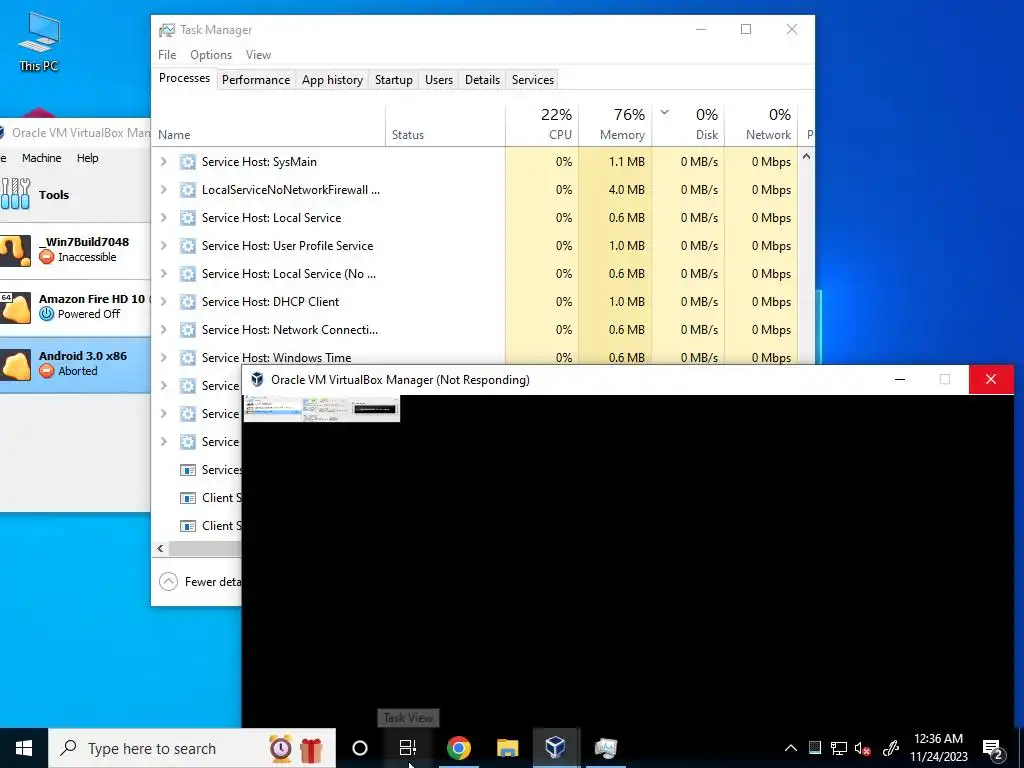
Task: Switch to VirtualBox via taskbar icon
Action: pyautogui.click(x=555, y=748)
